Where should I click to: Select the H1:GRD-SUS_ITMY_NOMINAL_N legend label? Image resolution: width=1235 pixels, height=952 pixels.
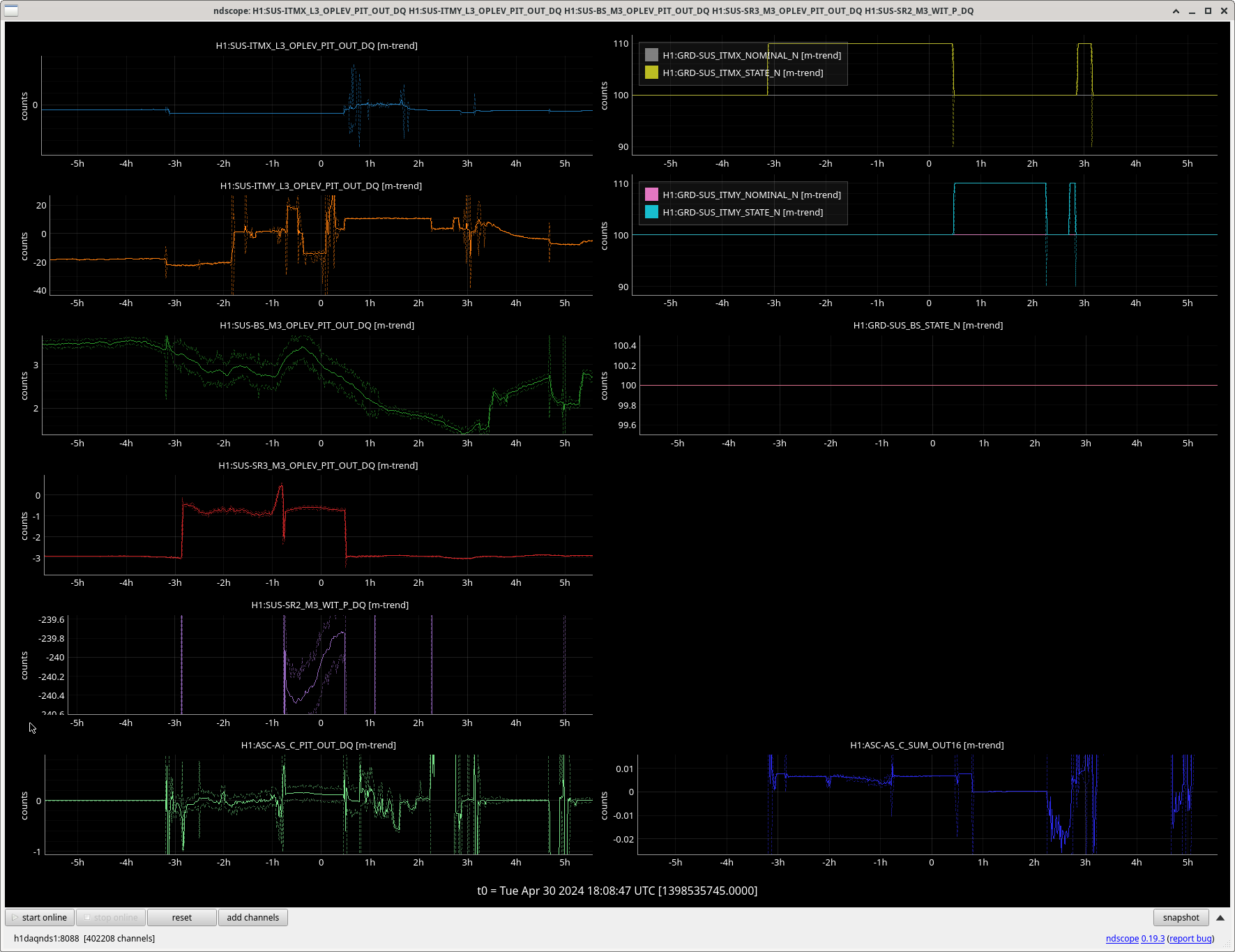[752, 195]
